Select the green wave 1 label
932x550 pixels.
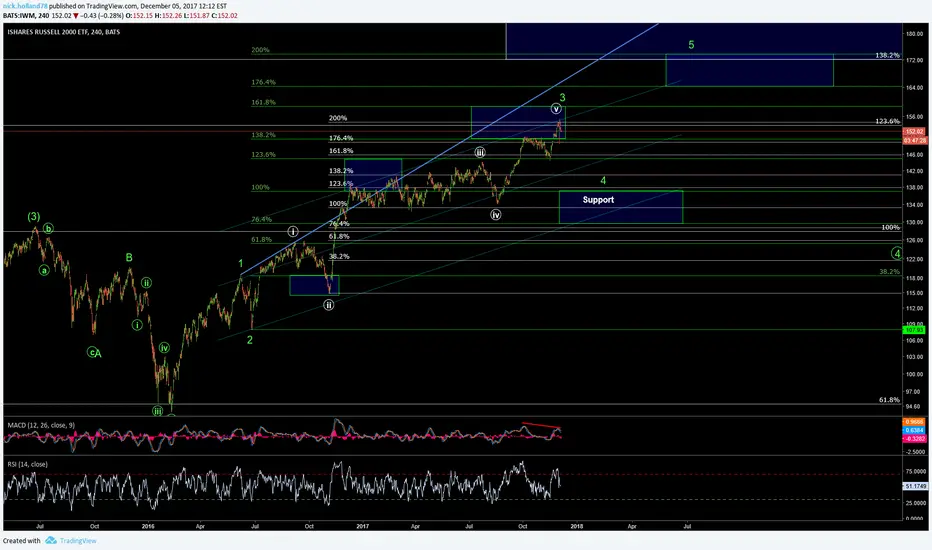coord(241,263)
